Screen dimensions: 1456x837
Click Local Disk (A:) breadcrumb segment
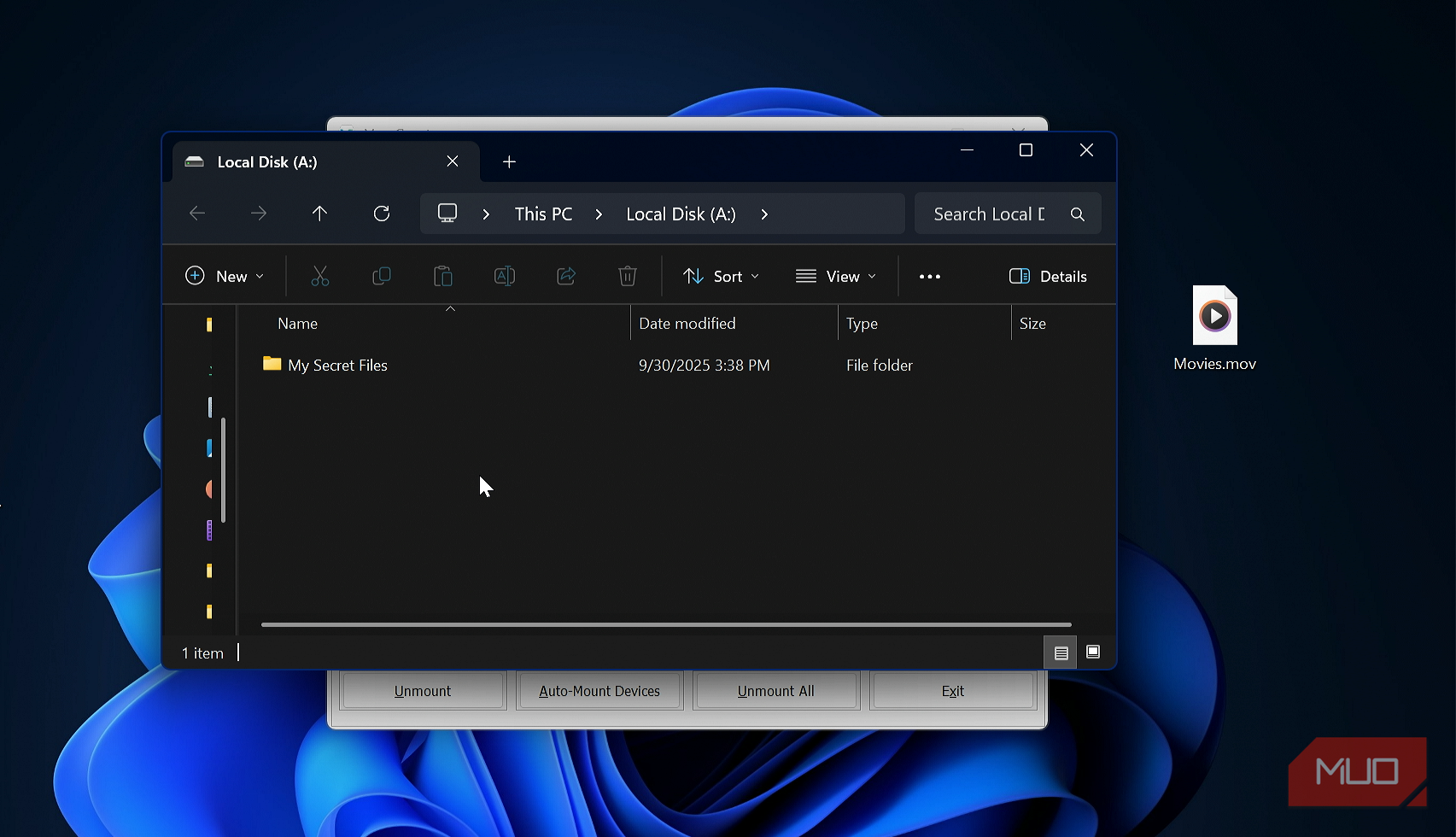(681, 214)
